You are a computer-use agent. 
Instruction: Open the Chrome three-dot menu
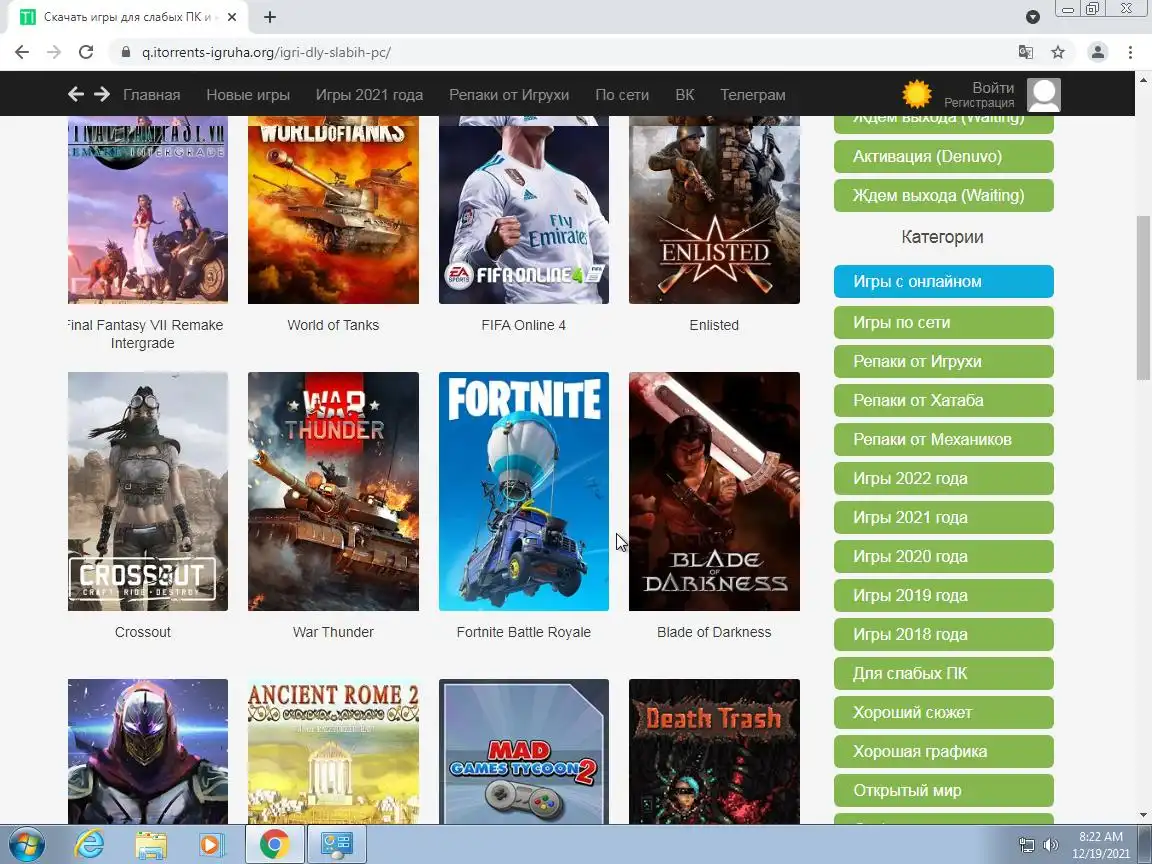1130,52
